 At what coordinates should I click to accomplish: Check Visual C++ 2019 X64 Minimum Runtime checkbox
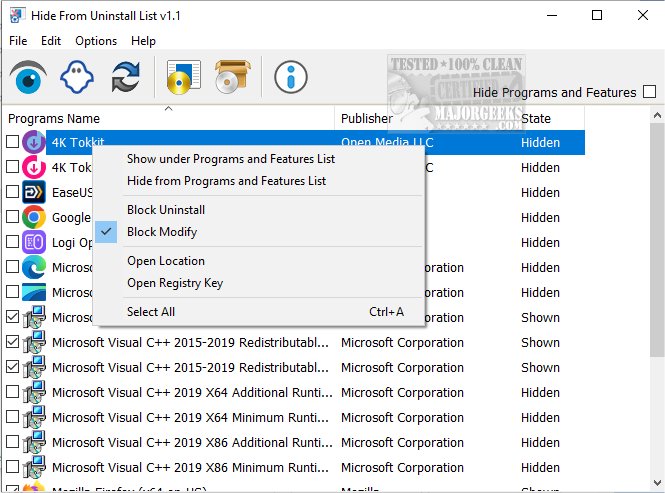[x=13, y=417]
